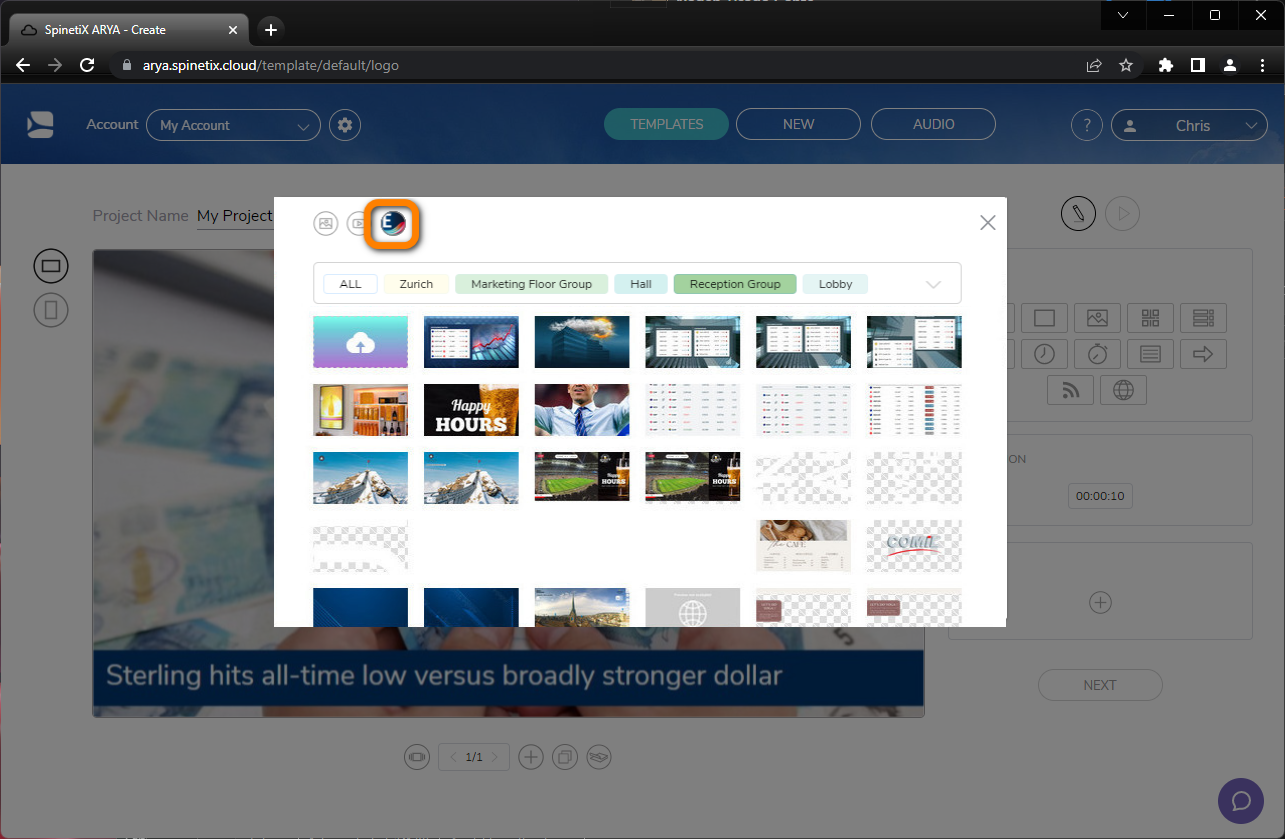Select the QR code widget icon
Viewport: 1285px width, 839px height.
coord(1150,317)
